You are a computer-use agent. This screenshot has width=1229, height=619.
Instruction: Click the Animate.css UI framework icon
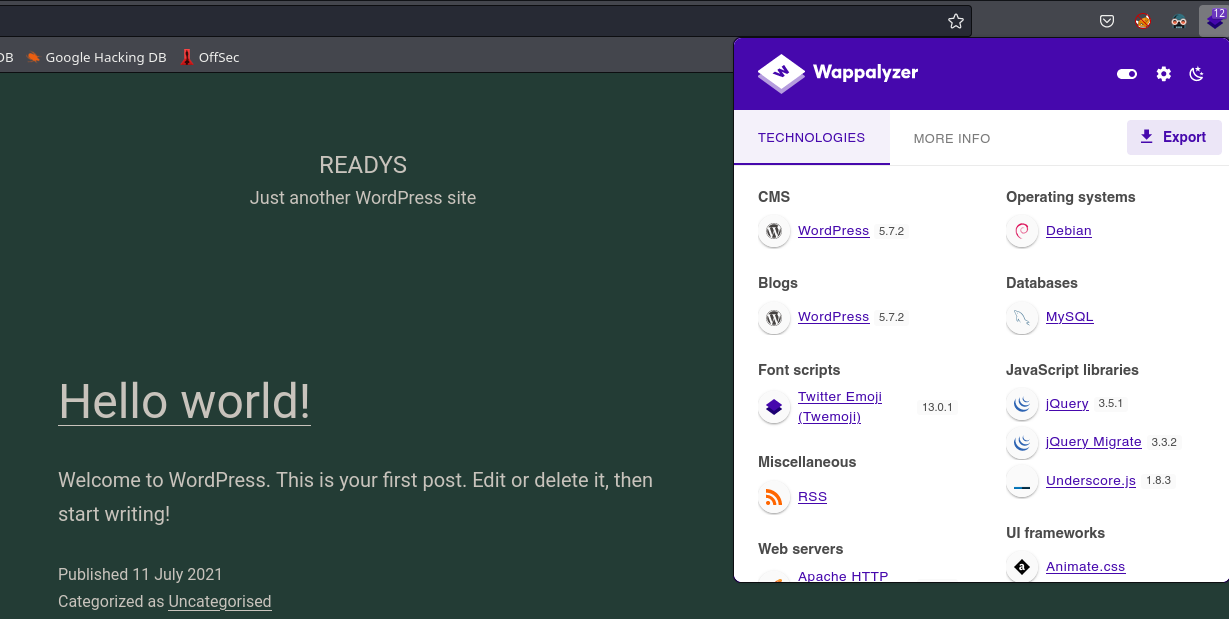pyautogui.click(x=1021, y=567)
